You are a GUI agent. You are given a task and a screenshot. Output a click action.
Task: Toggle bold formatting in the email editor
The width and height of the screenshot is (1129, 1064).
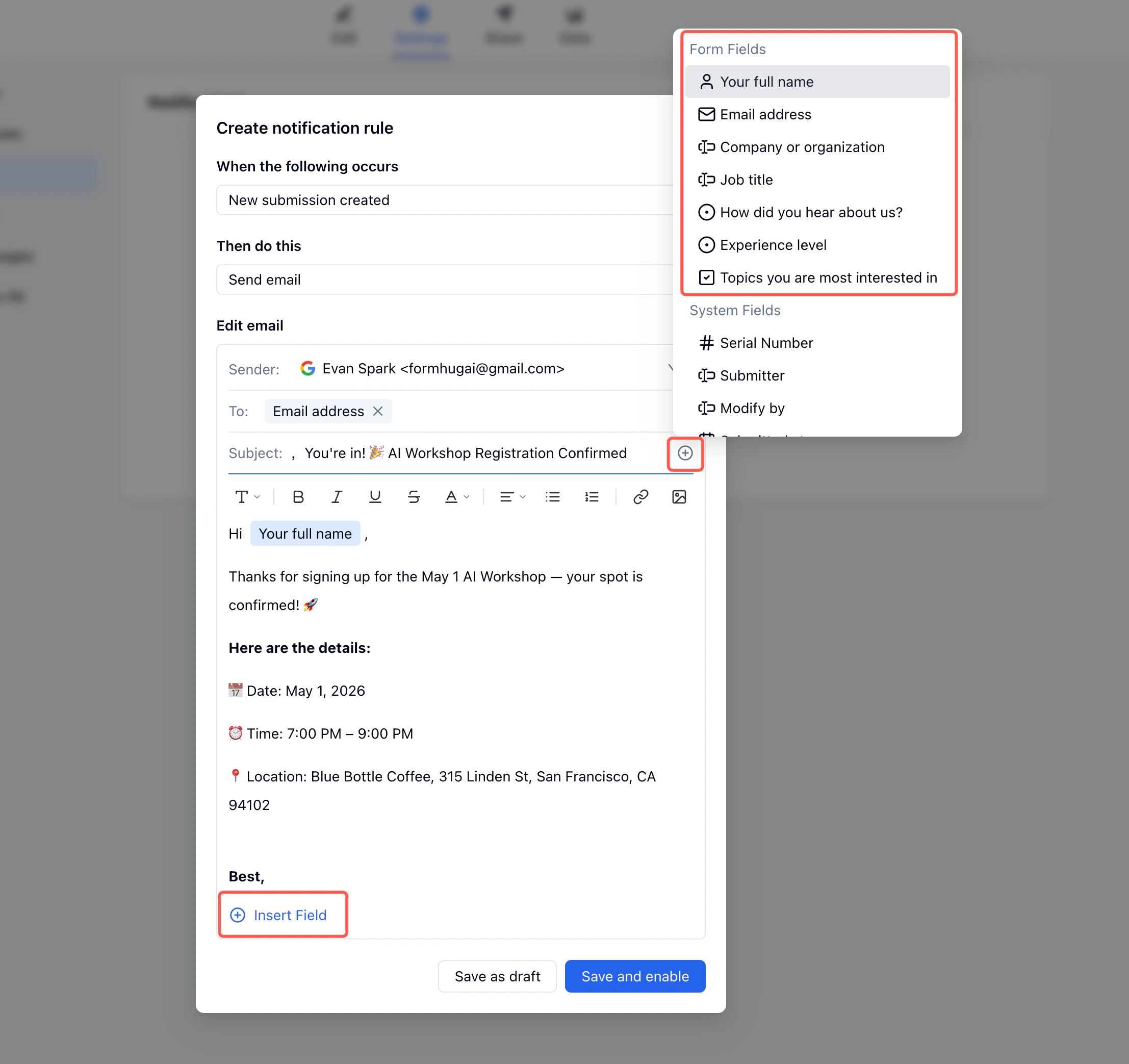point(298,496)
